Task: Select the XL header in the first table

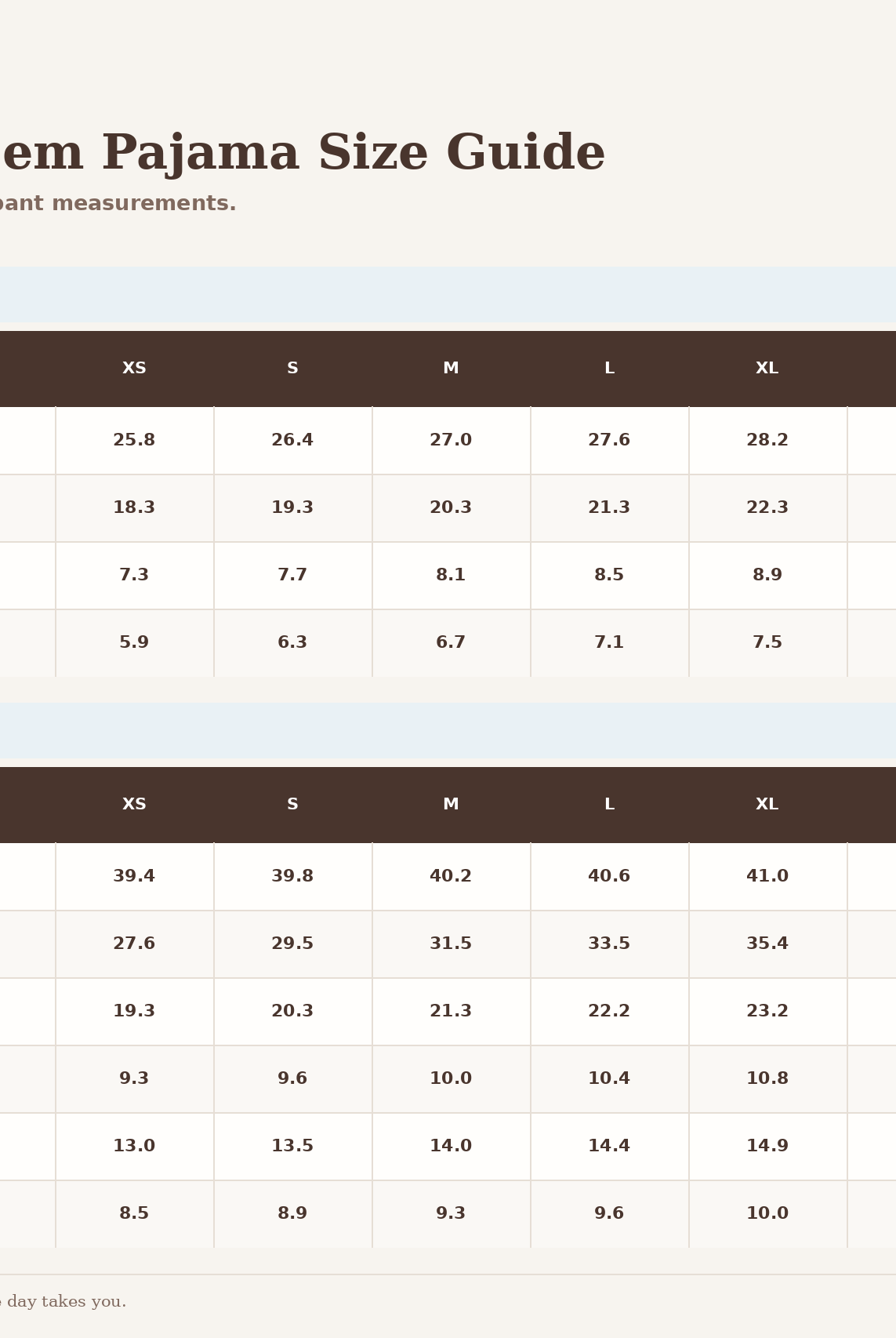Action: point(767,369)
